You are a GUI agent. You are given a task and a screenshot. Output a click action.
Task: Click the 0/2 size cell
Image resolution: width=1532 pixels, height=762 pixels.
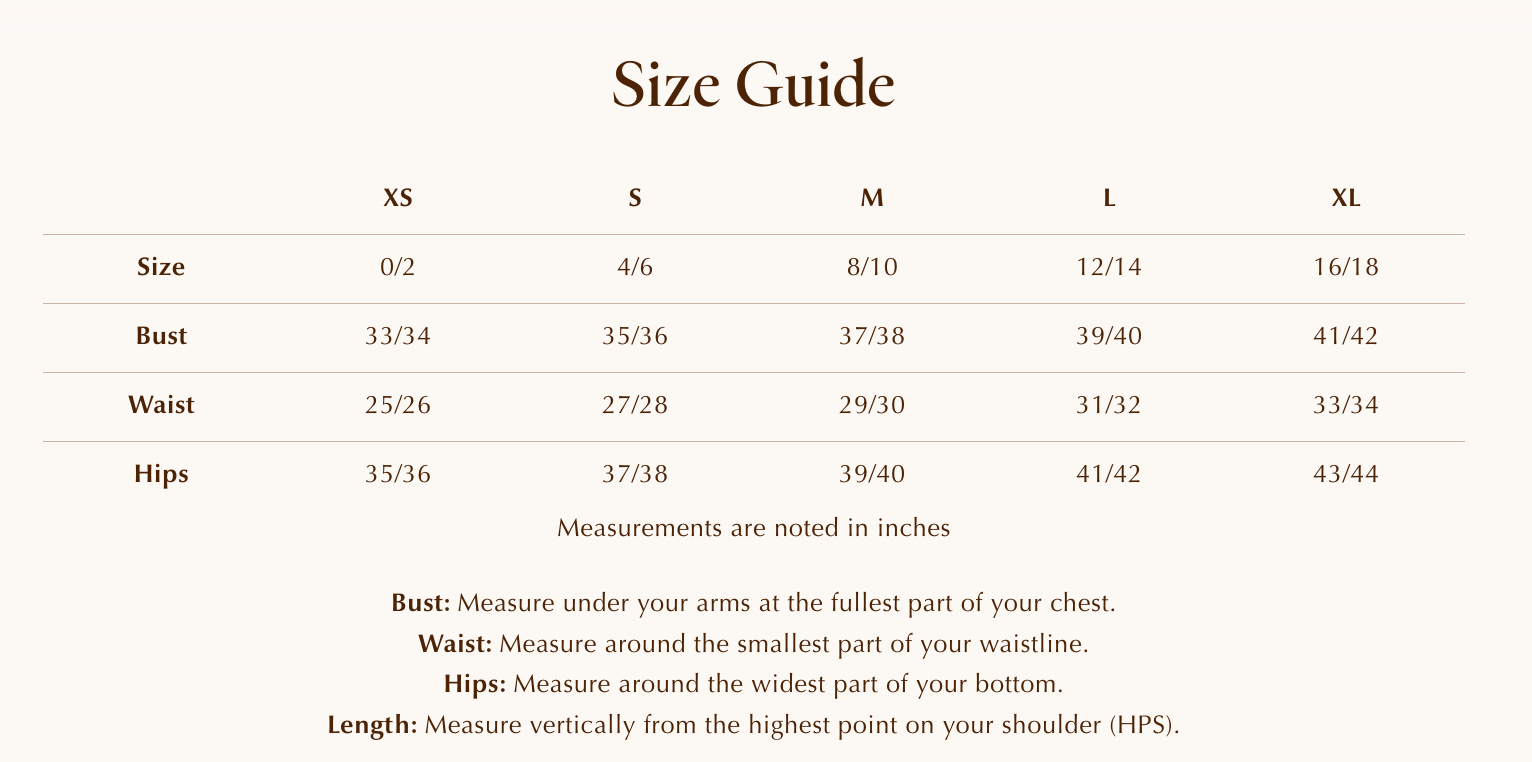(x=398, y=267)
